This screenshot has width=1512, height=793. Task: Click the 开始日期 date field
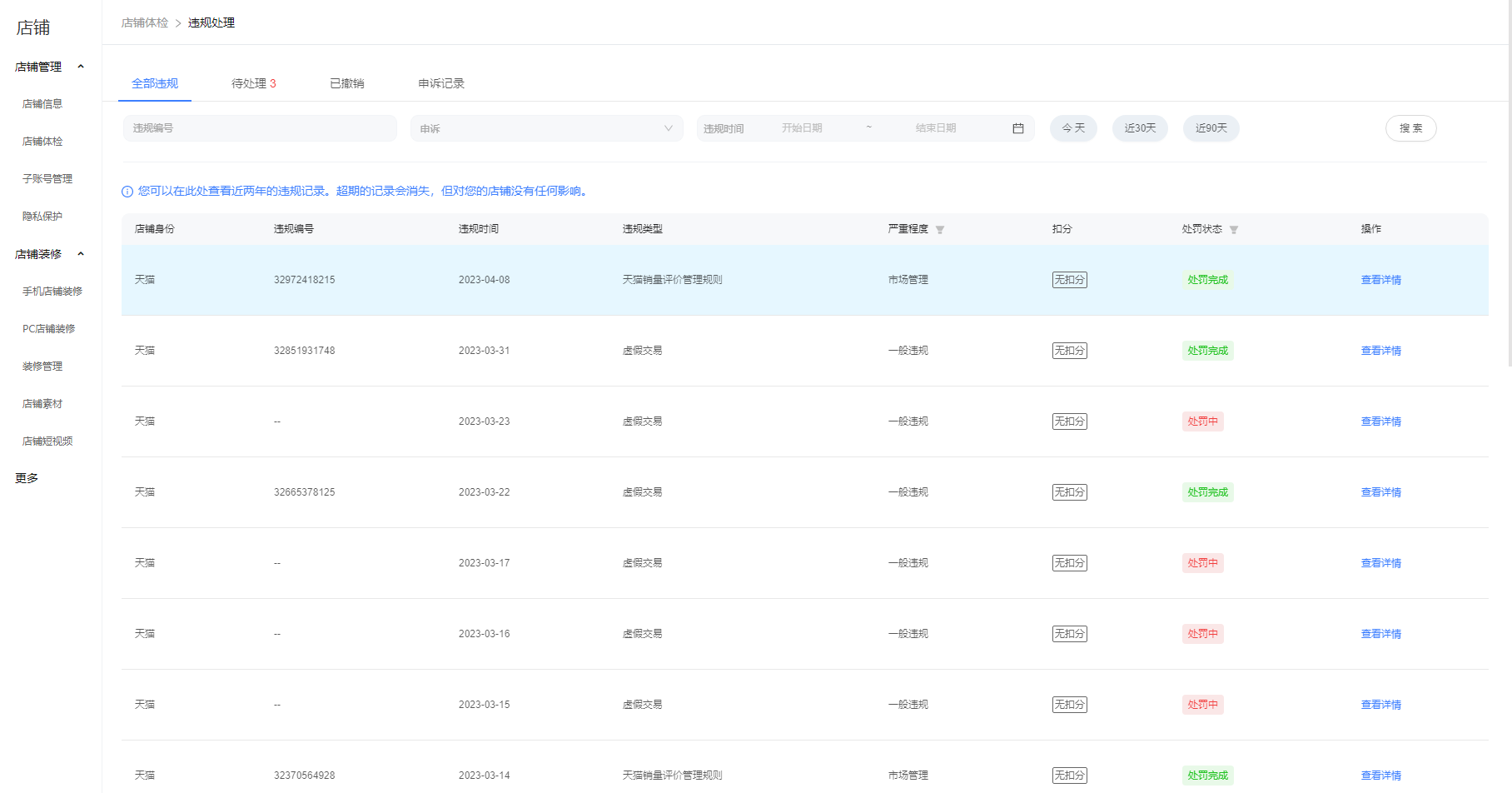802,128
